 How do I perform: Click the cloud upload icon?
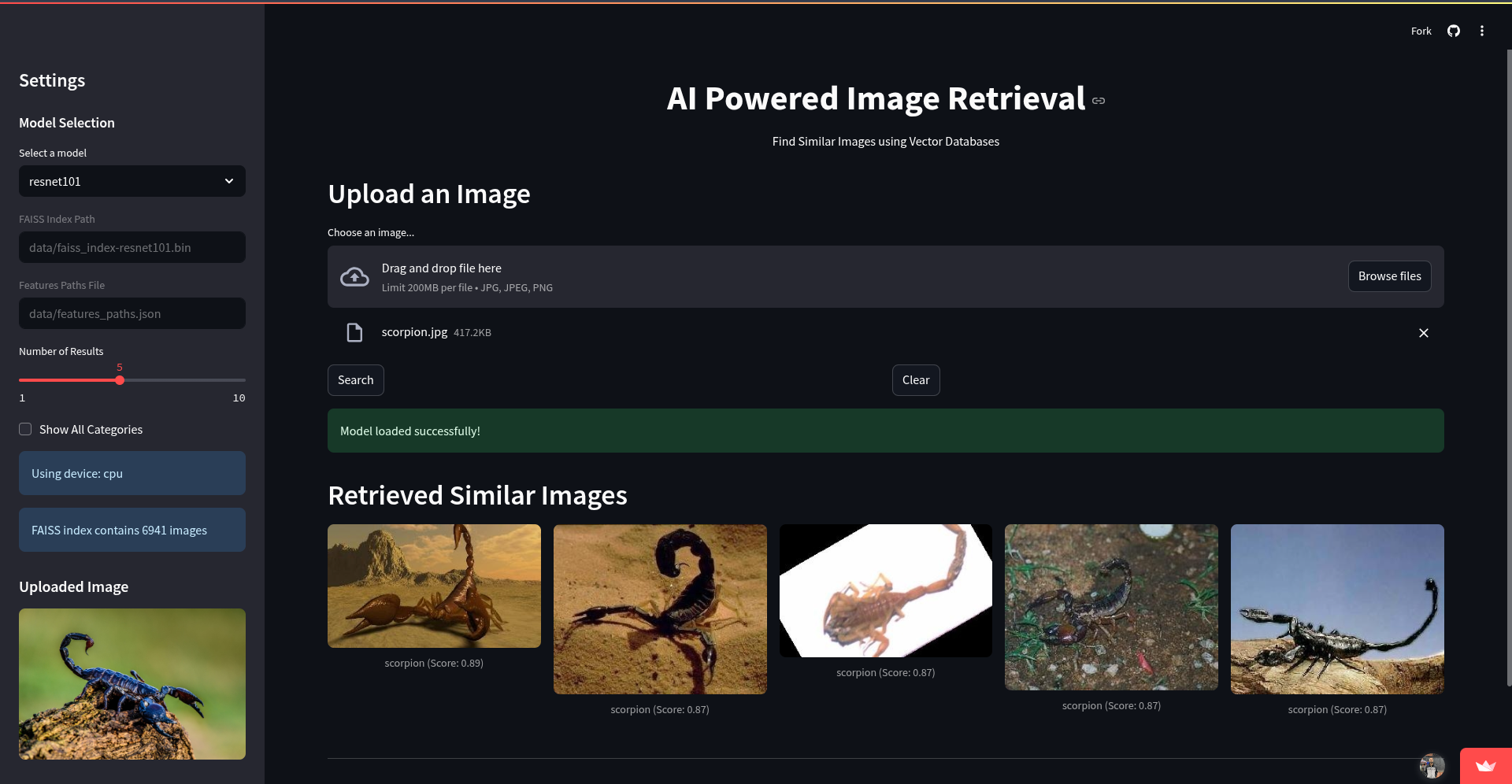tap(354, 276)
